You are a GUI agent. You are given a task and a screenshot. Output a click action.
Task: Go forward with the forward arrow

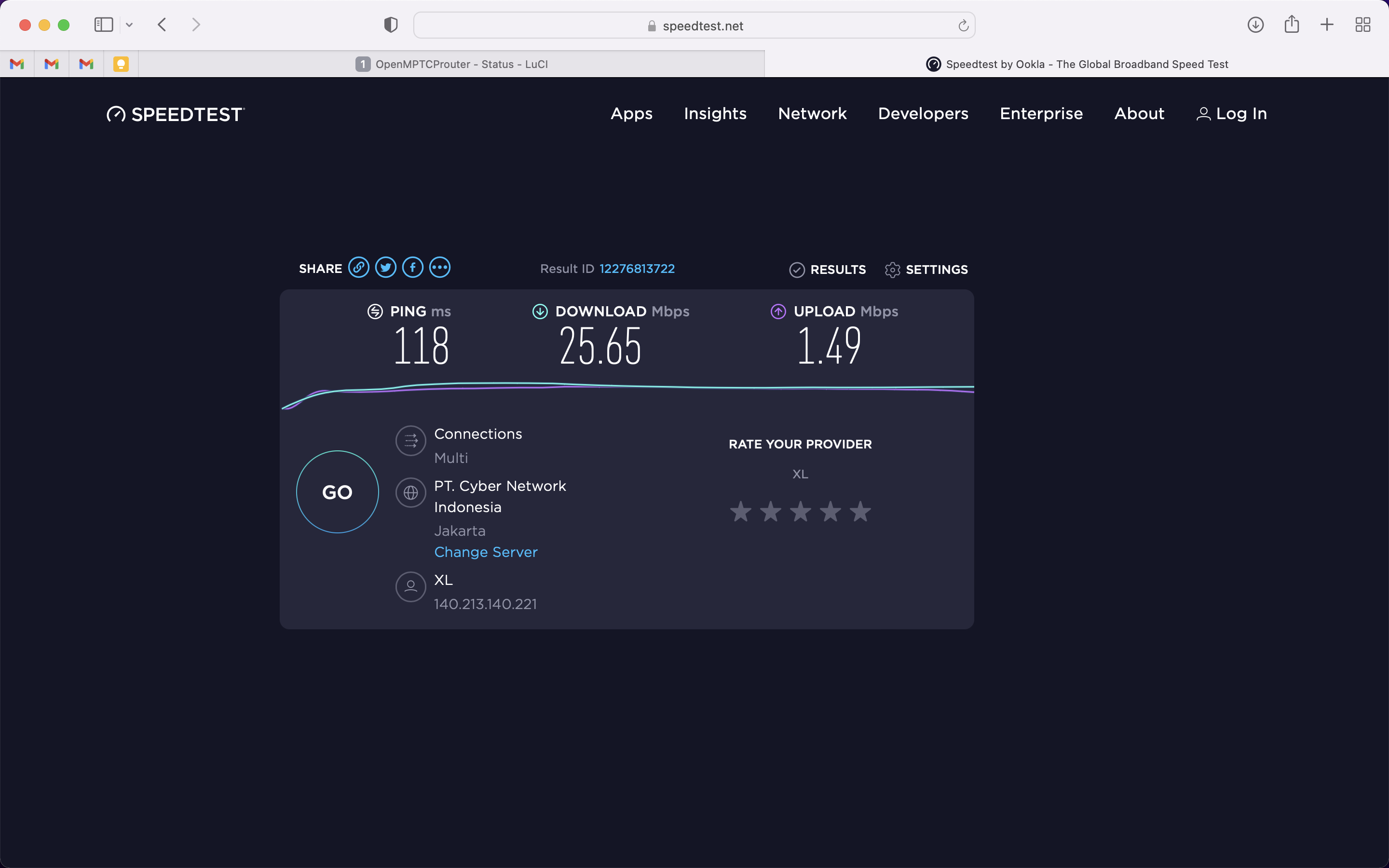(x=196, y=25)
